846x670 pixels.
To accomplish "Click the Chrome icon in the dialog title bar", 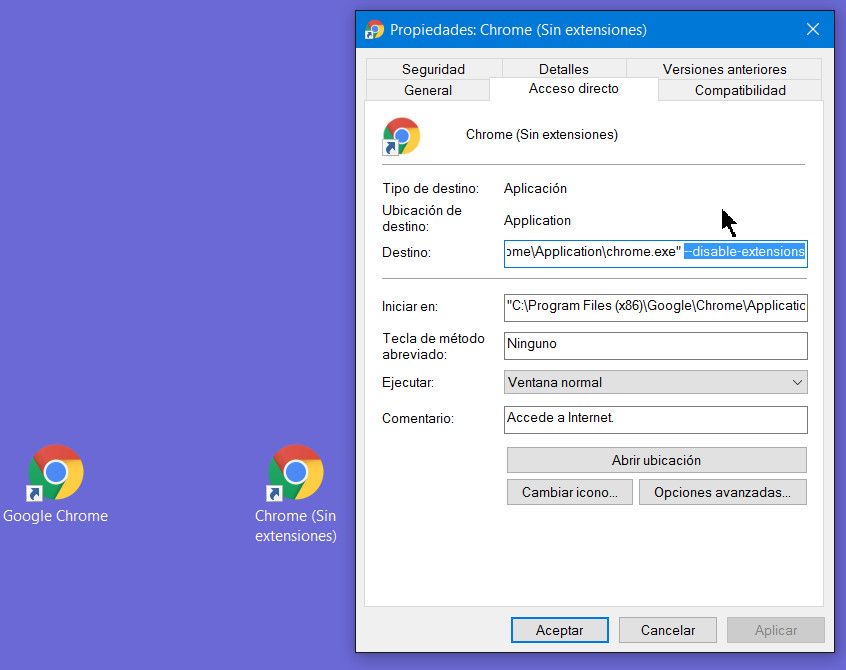I will click(x=375, y=30).
